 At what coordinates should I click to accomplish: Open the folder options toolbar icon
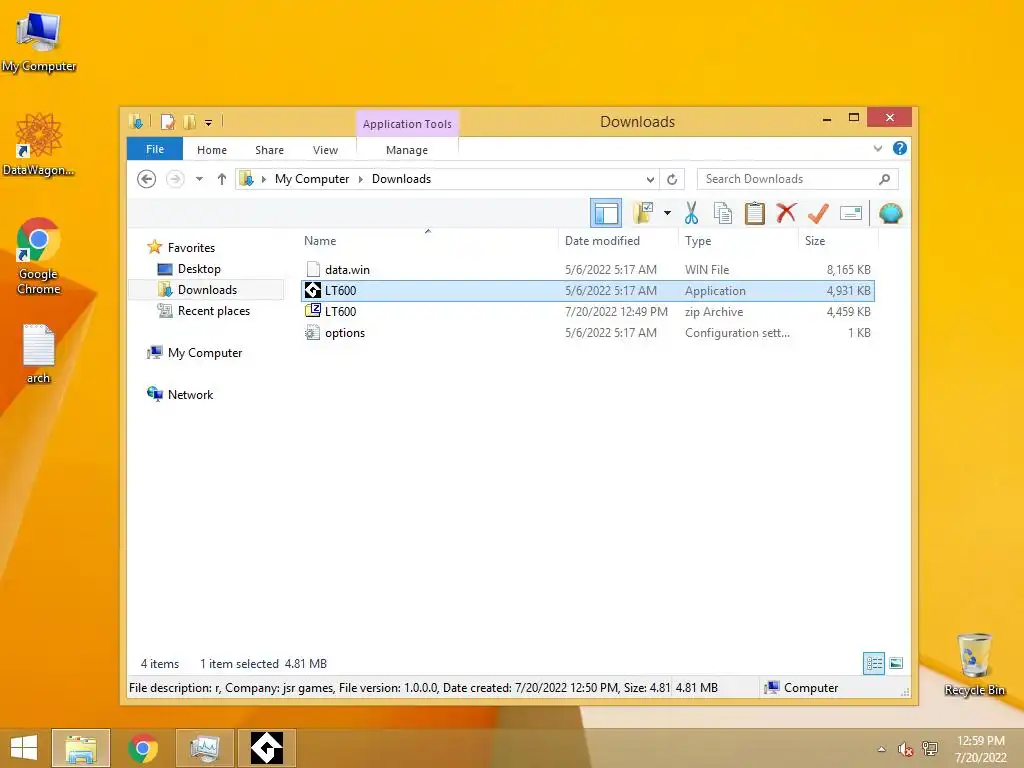(643, 213)
